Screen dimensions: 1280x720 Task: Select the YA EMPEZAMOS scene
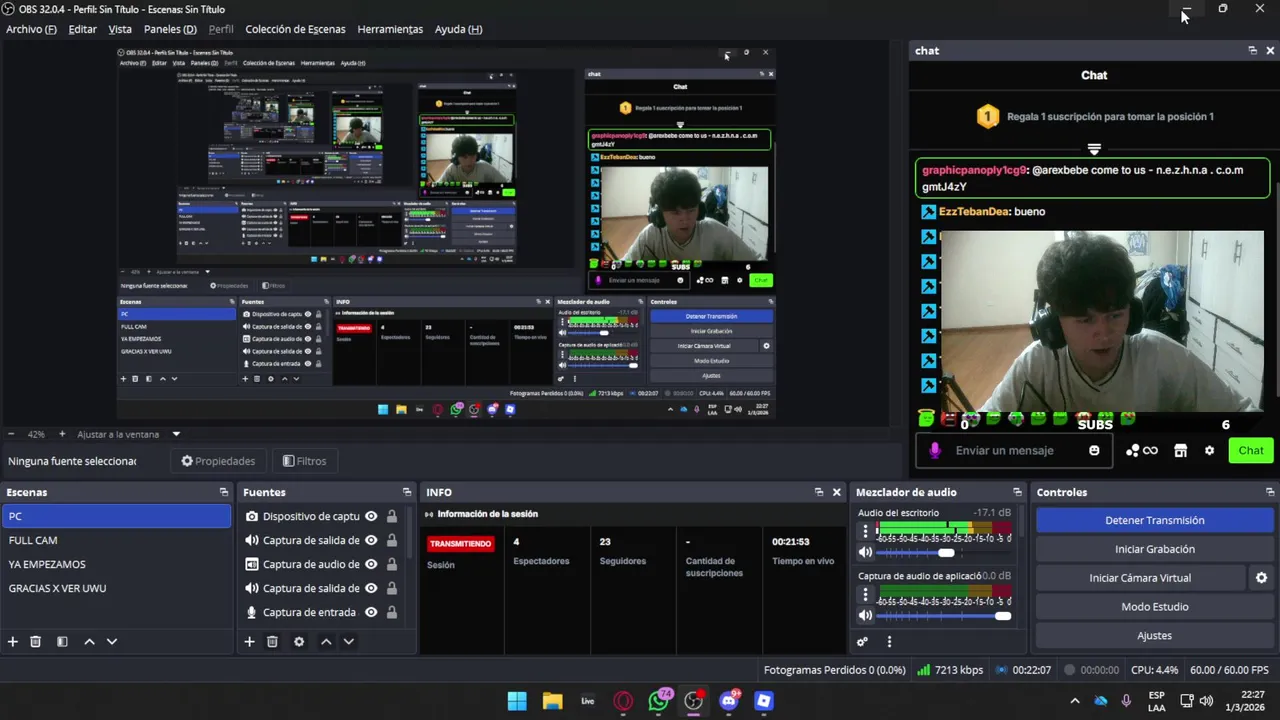pos(116,564)
